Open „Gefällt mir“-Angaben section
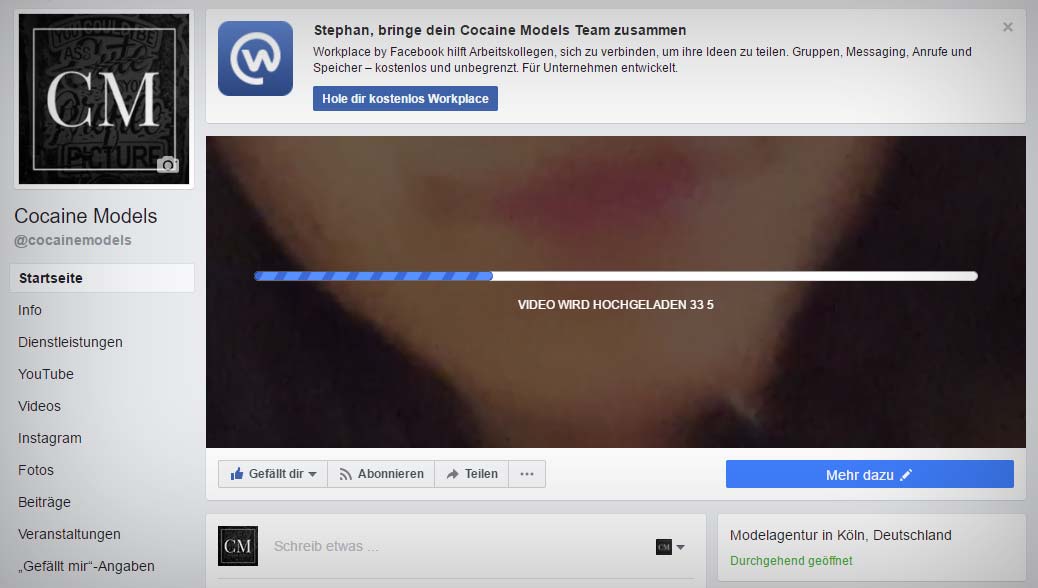1038x588 pixels. (x=86, y=566)
